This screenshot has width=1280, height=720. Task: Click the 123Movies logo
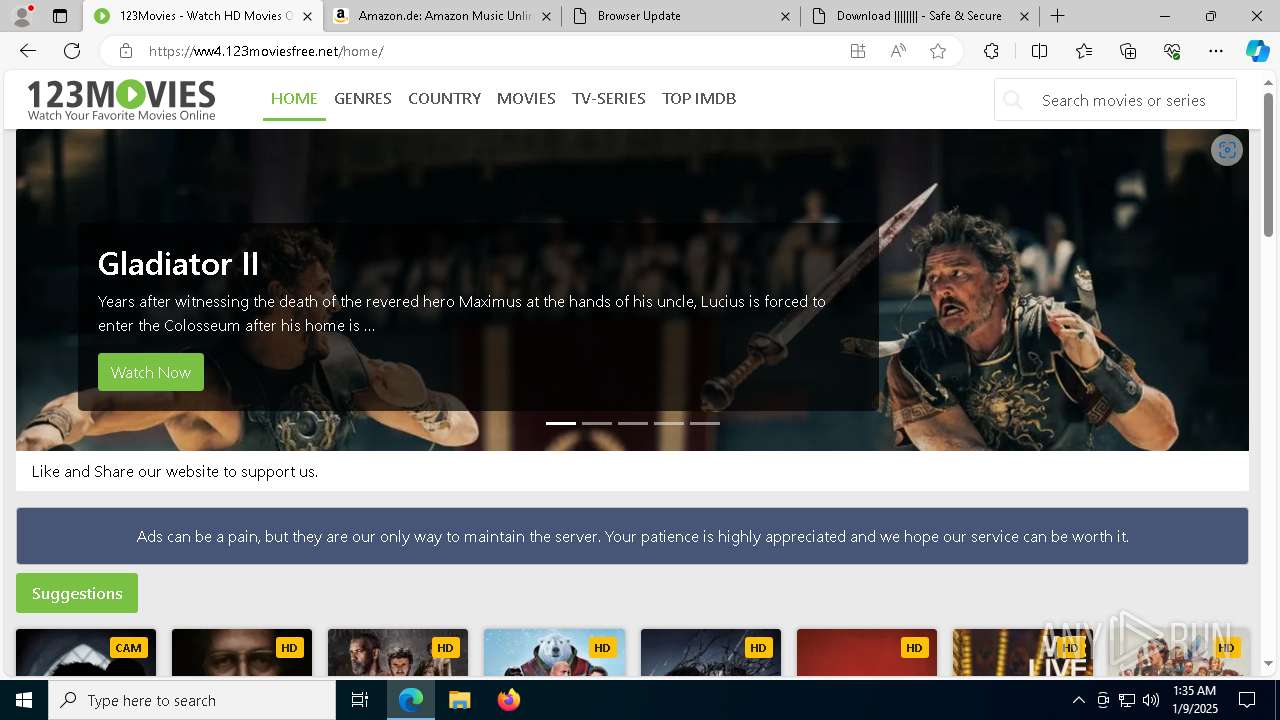point(121,100)
